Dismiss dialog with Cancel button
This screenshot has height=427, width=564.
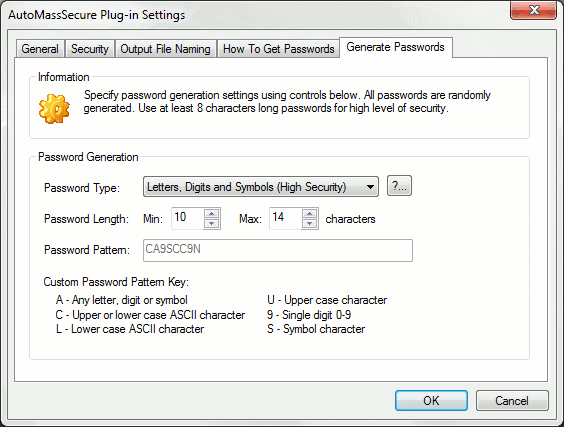tap(512, 400)
